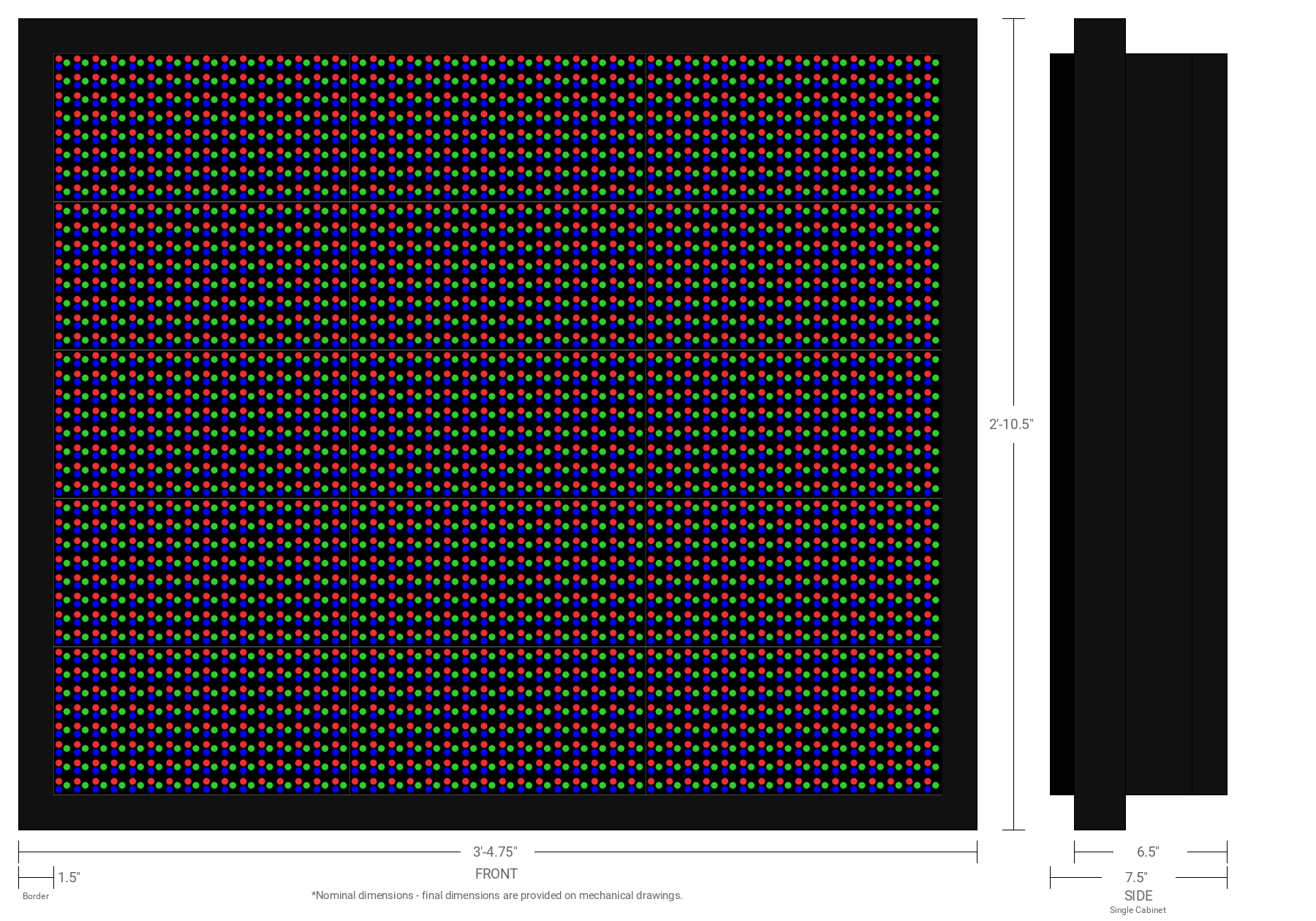Click the 6.5" side depth dimension
The image size is (1316, 921).
pos(1148,852)
